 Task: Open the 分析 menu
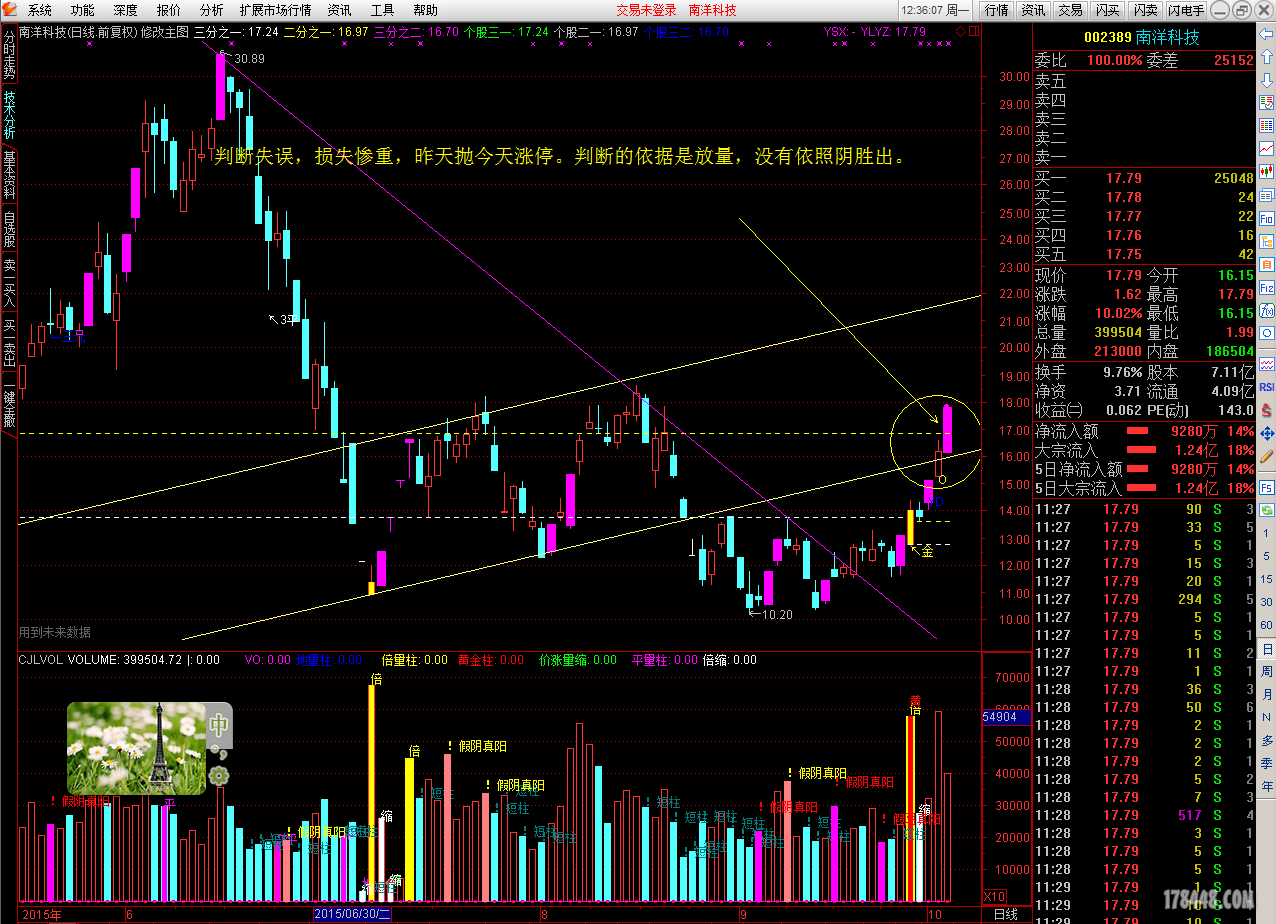(x=212, y=10)
